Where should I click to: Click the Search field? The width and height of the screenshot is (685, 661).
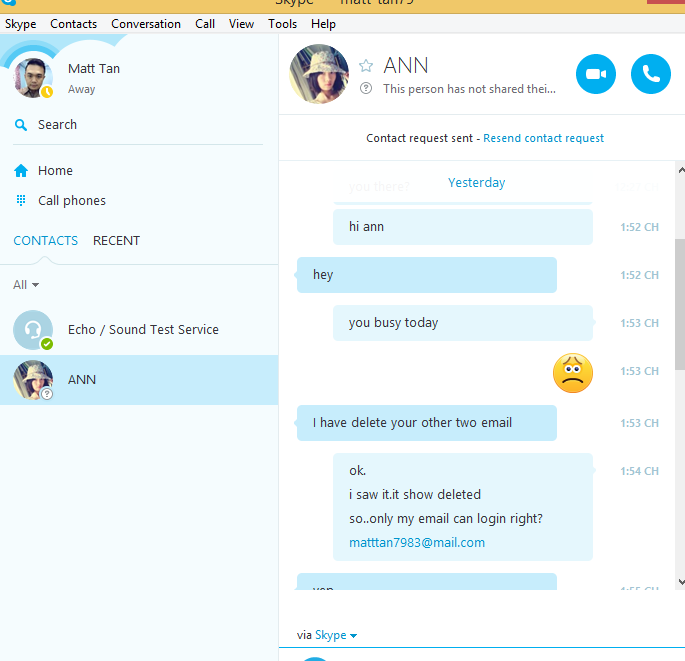tap(138, 125)
